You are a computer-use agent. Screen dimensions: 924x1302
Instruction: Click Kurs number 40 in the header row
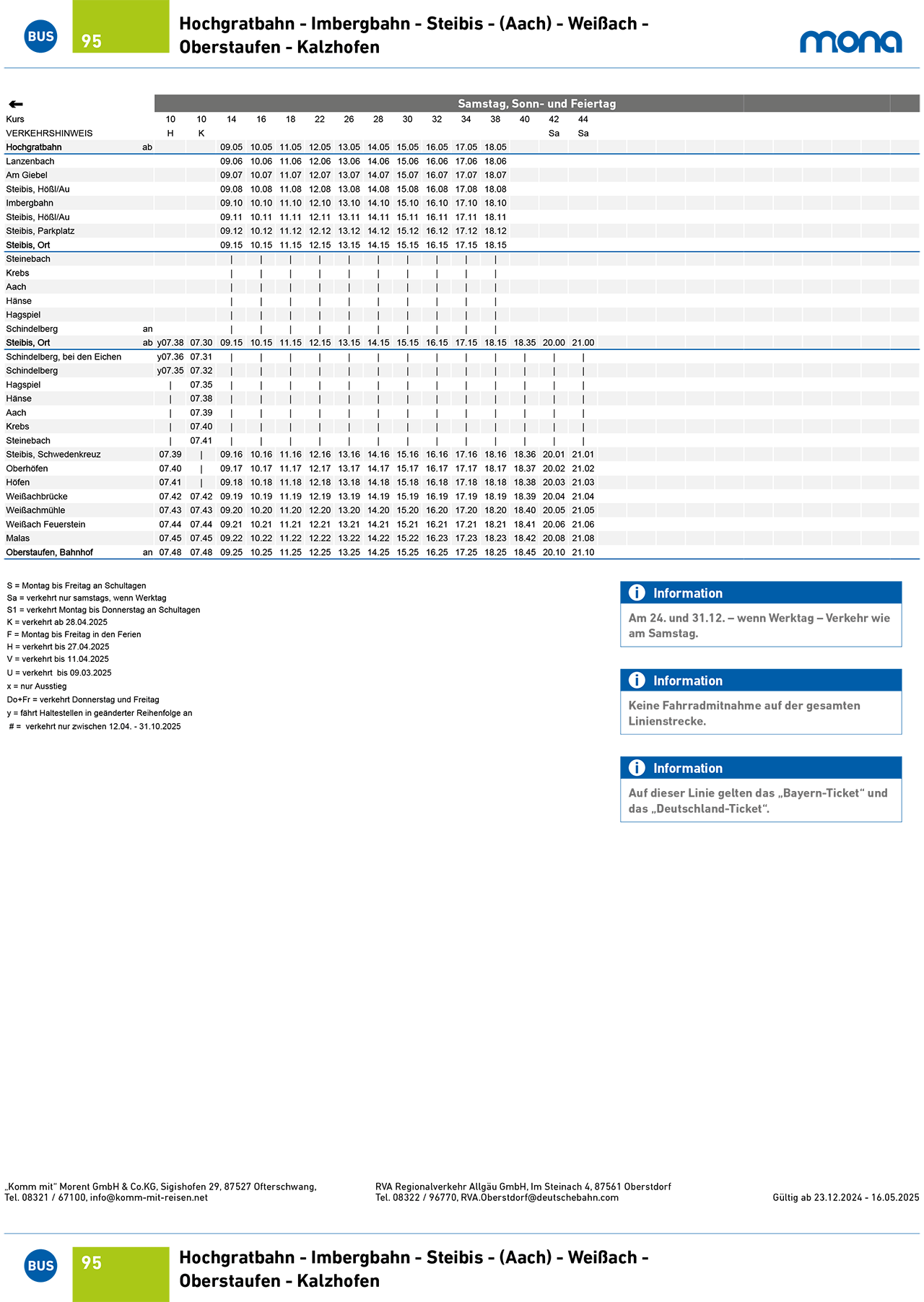[525, 119]
